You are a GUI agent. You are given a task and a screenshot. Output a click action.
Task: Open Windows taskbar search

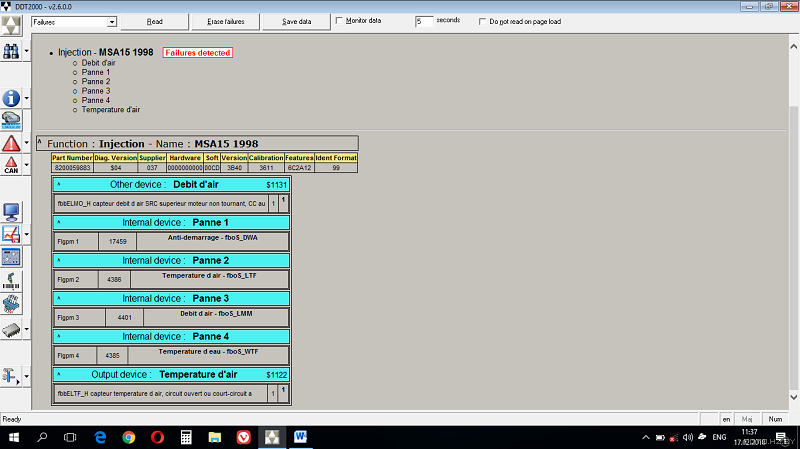(x=42, y=437)
